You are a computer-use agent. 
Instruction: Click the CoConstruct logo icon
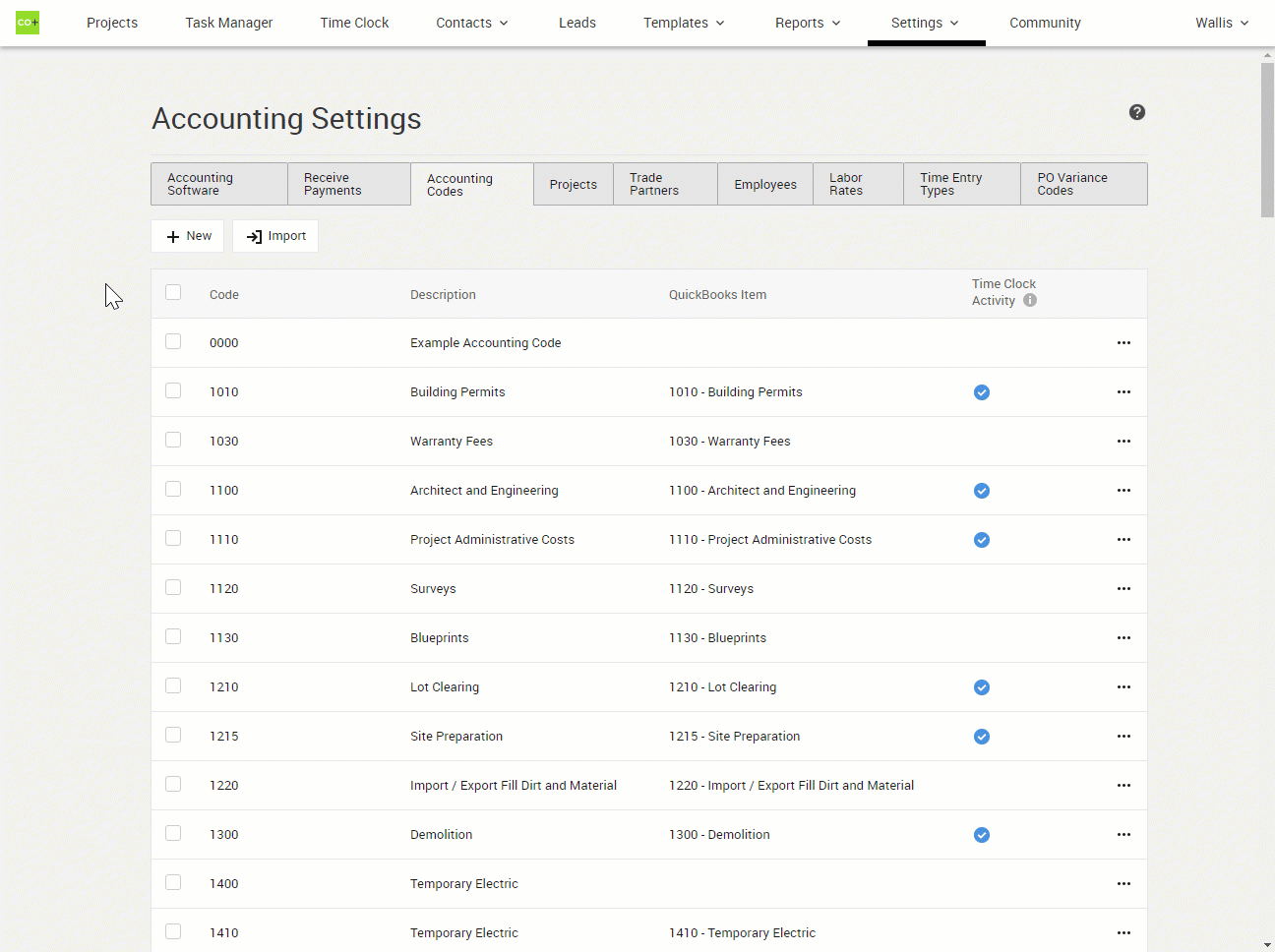tap(28, 23)
